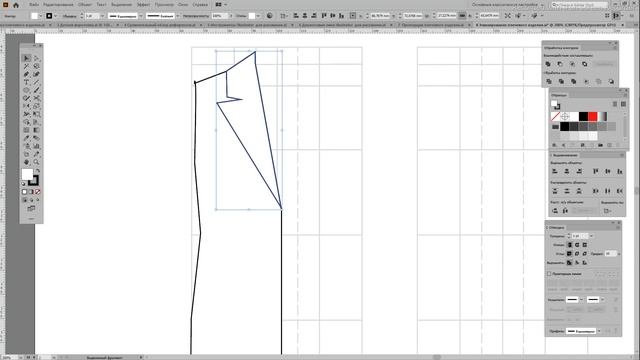Screen dimensions: 640x360
Task: Click the Expand button in Pathfinder panel
Action: (x=604, y=64)
